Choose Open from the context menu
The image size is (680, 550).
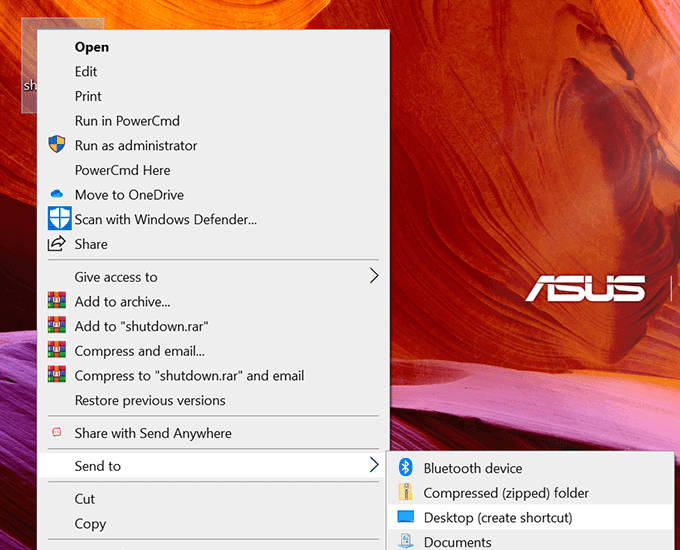(x=213, y=47)
